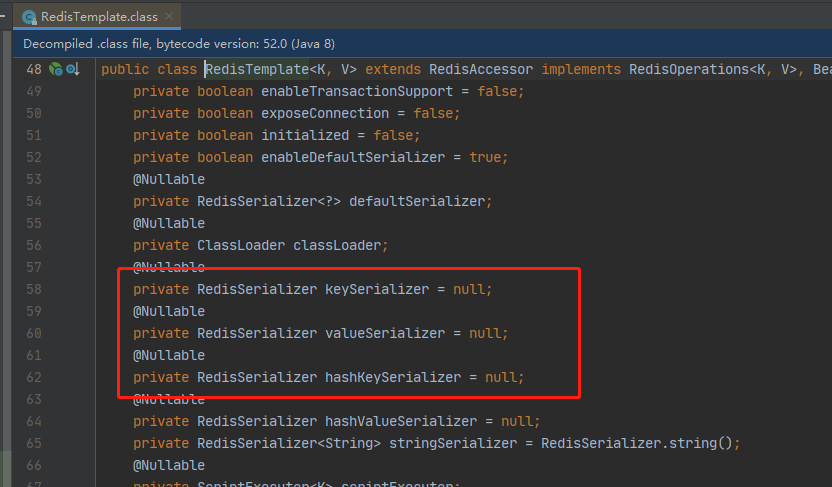Click the valueSerializer field name
The height and width of the screenshot is (487, 832).
(385, 334)
